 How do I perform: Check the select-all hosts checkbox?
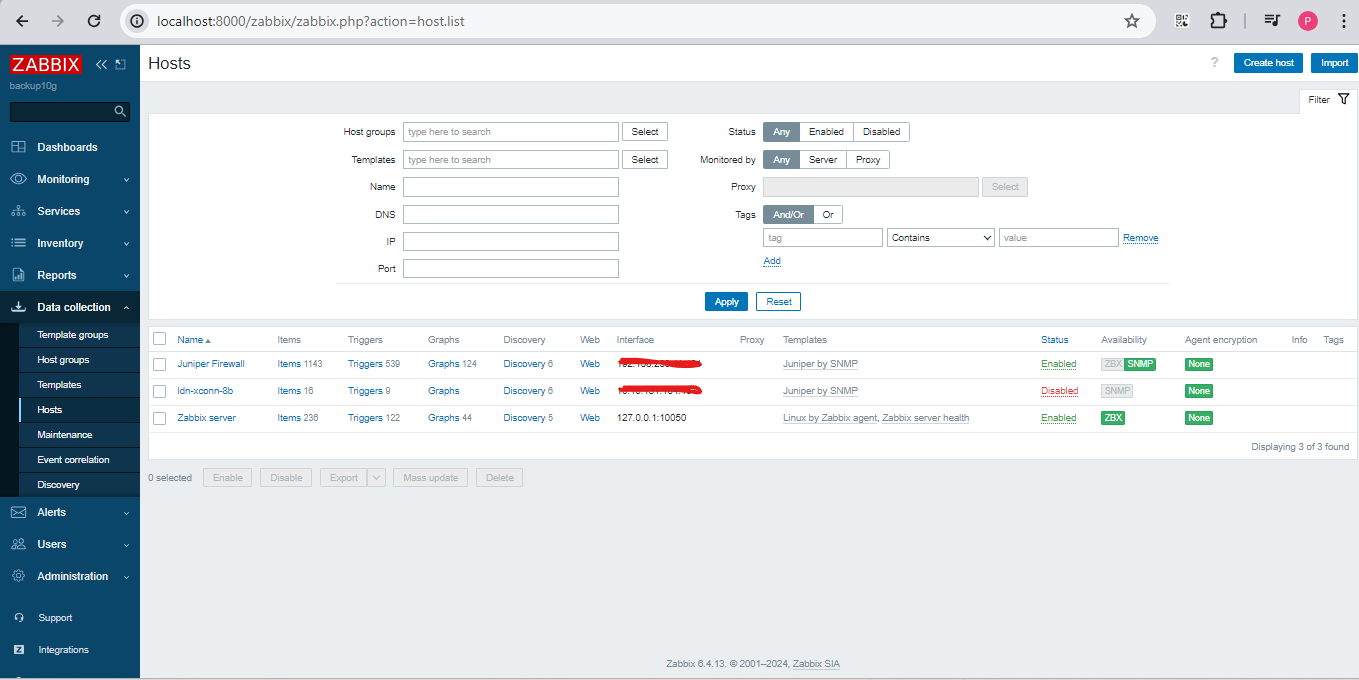point(159,339)
